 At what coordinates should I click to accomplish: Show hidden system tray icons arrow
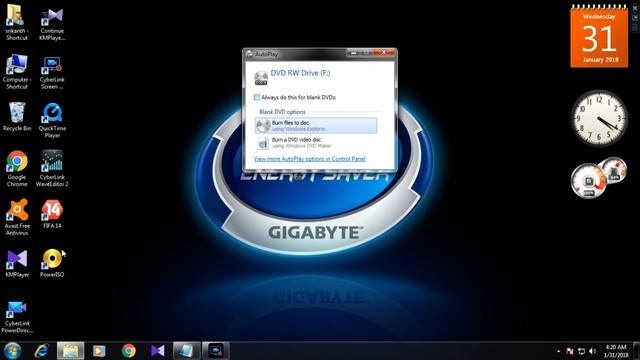[x=558, y=351]
